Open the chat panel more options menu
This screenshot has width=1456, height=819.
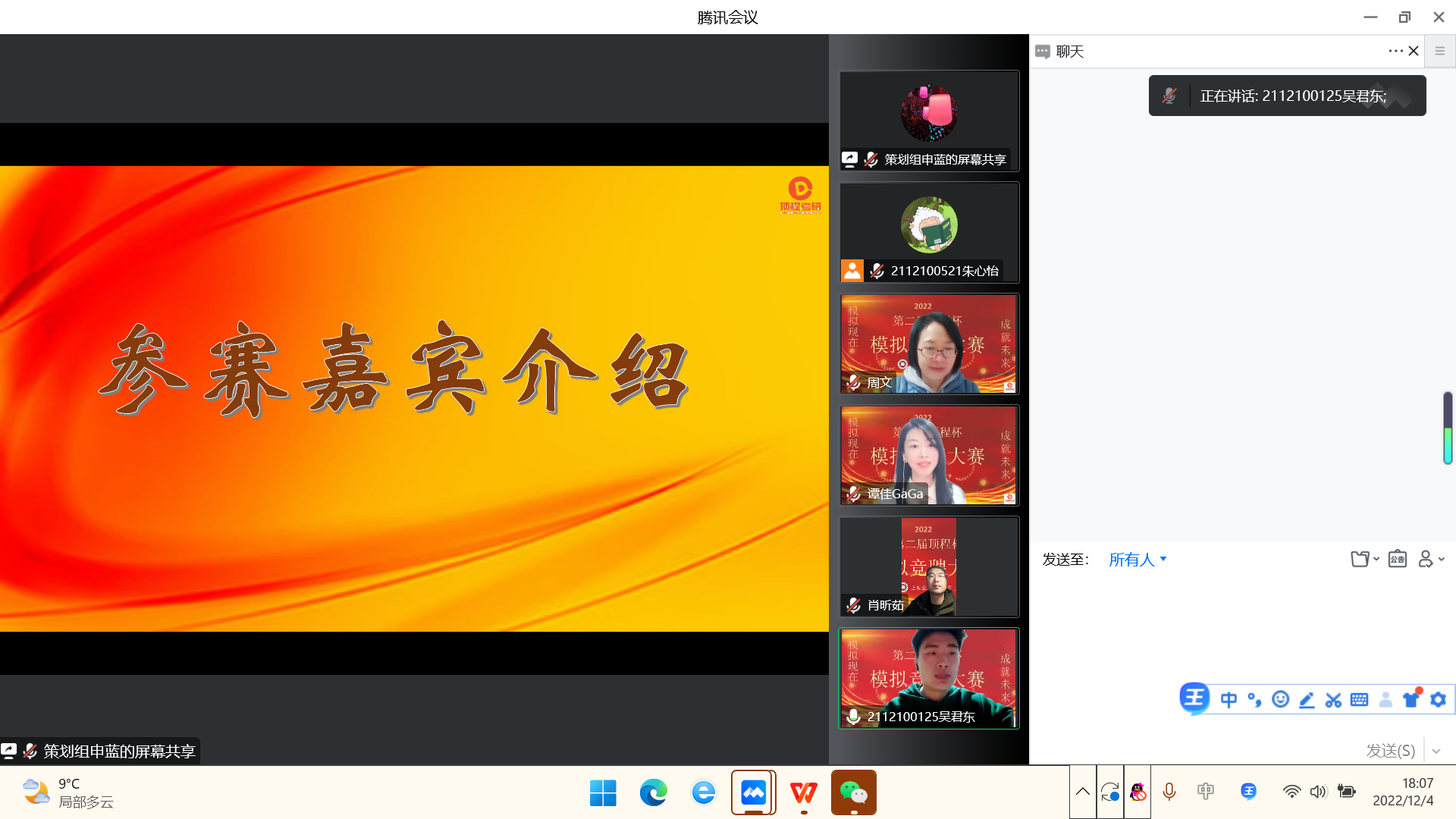click(1395, 51)
